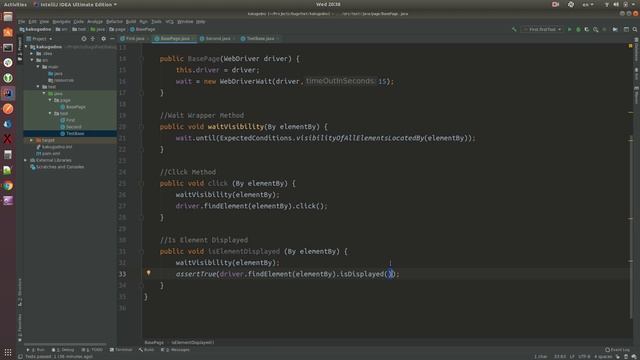Open the Ubuntu Show Applications grid
The image size is (640, 360).
(x=8, y=352)
